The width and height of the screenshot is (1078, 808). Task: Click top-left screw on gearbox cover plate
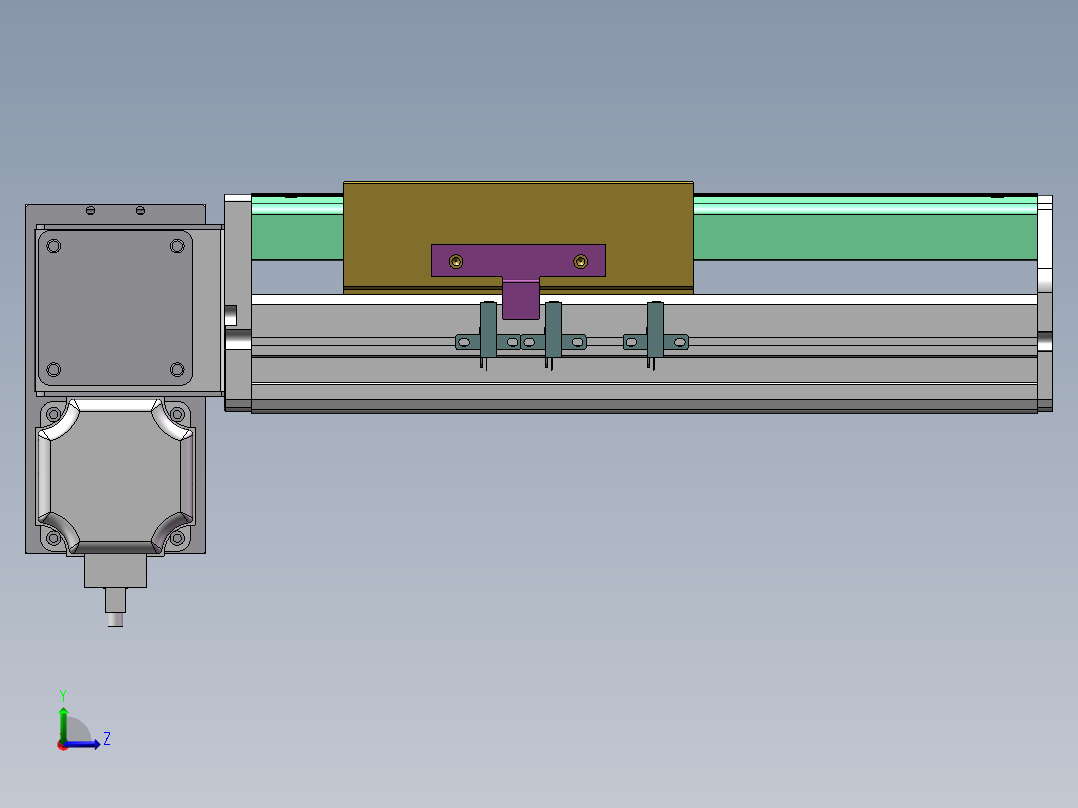point(54,246)
